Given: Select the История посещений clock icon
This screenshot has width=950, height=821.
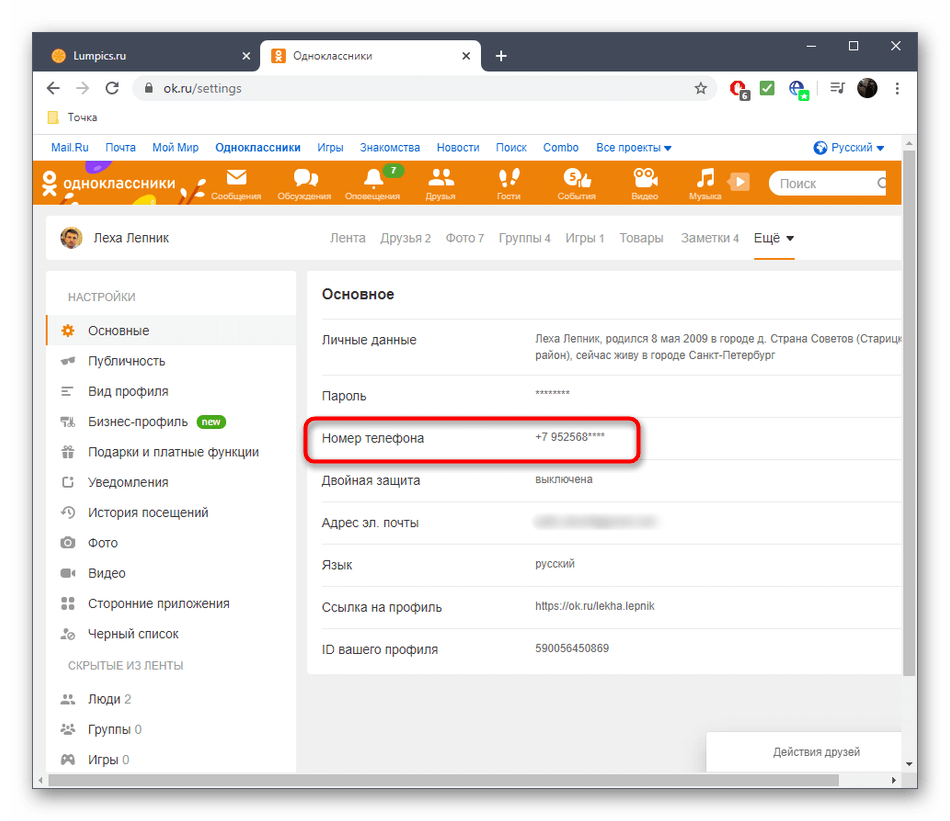Looking at the screenshot, I should click(x=66, y=512).
